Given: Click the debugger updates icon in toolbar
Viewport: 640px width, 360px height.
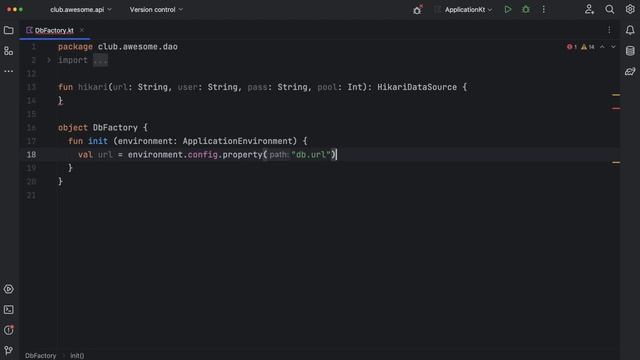Looking at the screenshot, I should tap(417, 10).
